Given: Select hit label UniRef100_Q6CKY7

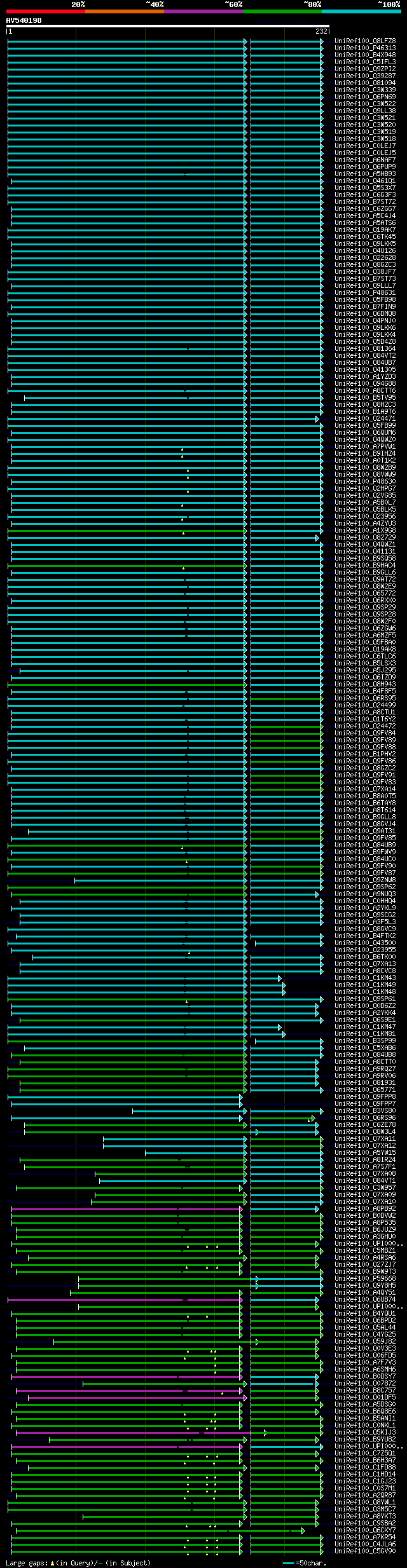Looking at the screenshot, I should [x=365, y=1530].
